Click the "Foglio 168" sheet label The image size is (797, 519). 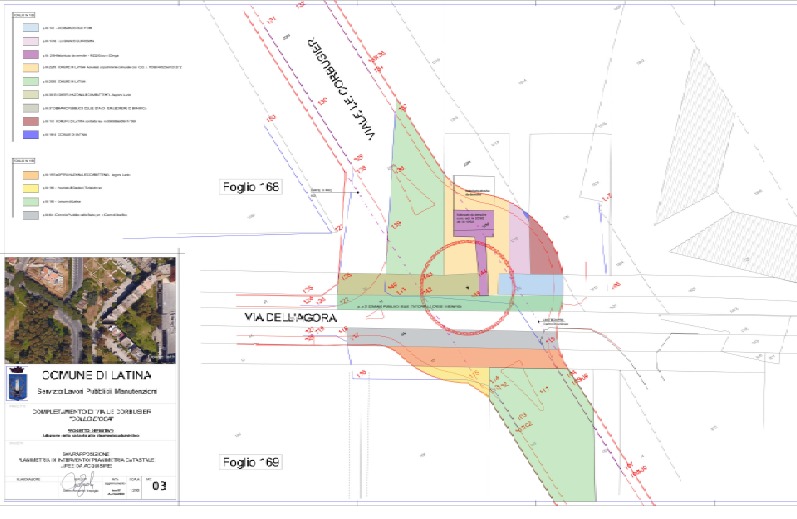pyautogui.click(x=250, y=188)
